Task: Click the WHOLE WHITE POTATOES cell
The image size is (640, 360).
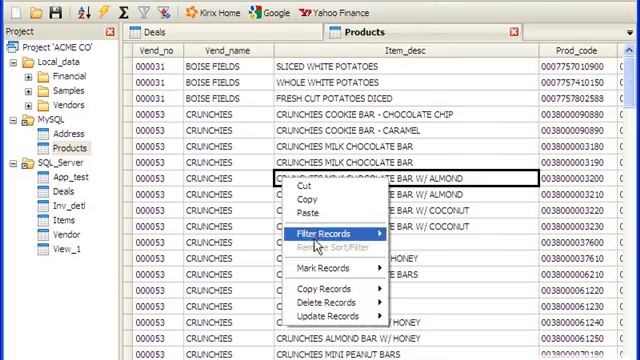Action: [x=406, y=82]
